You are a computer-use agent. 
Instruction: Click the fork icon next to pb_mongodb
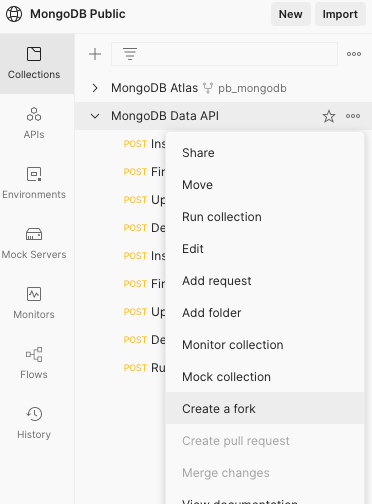(x=208, y=88)
